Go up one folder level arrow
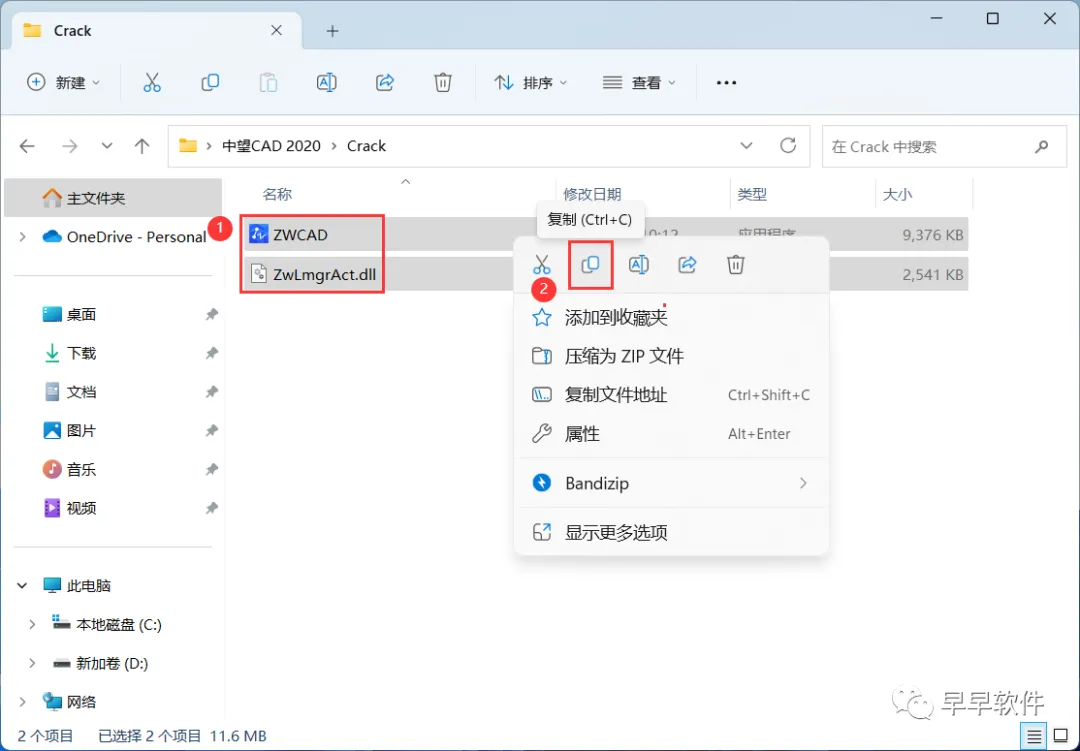Screen dimensions: 1080x751 click(142, 146)
